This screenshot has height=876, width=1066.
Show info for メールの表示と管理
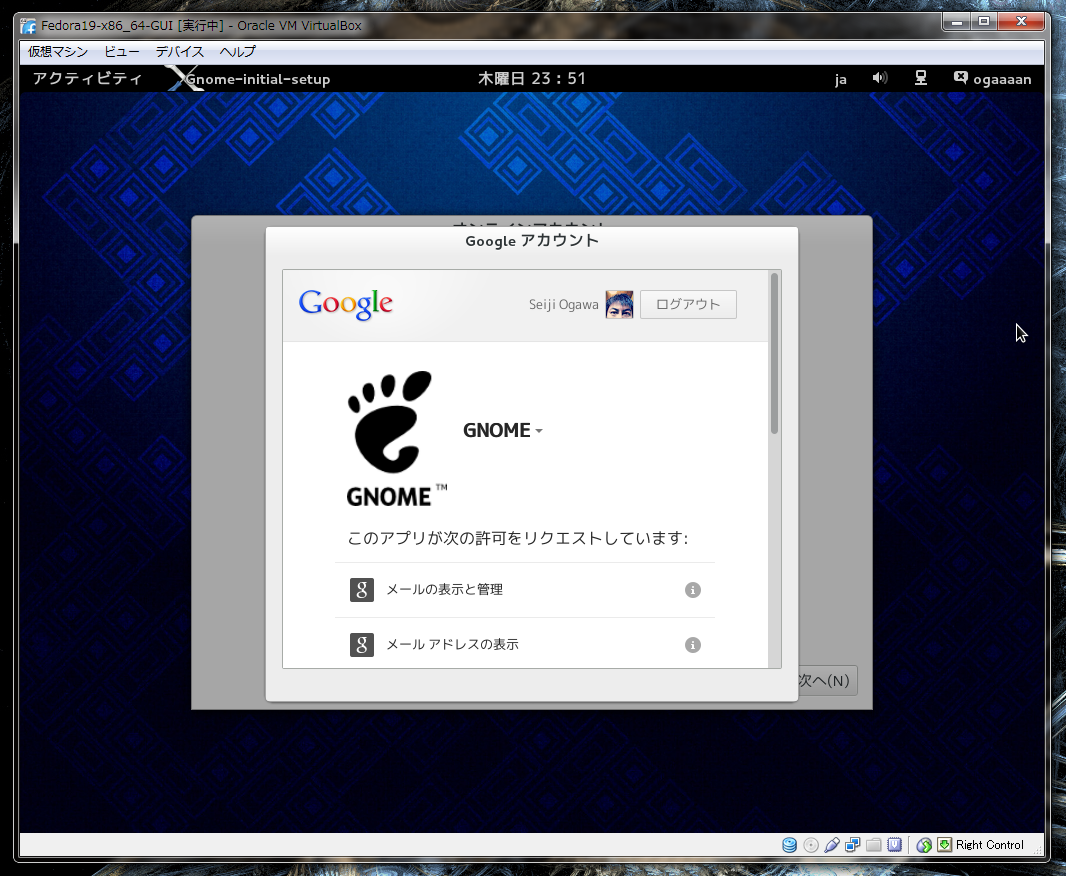click(693, 590)
